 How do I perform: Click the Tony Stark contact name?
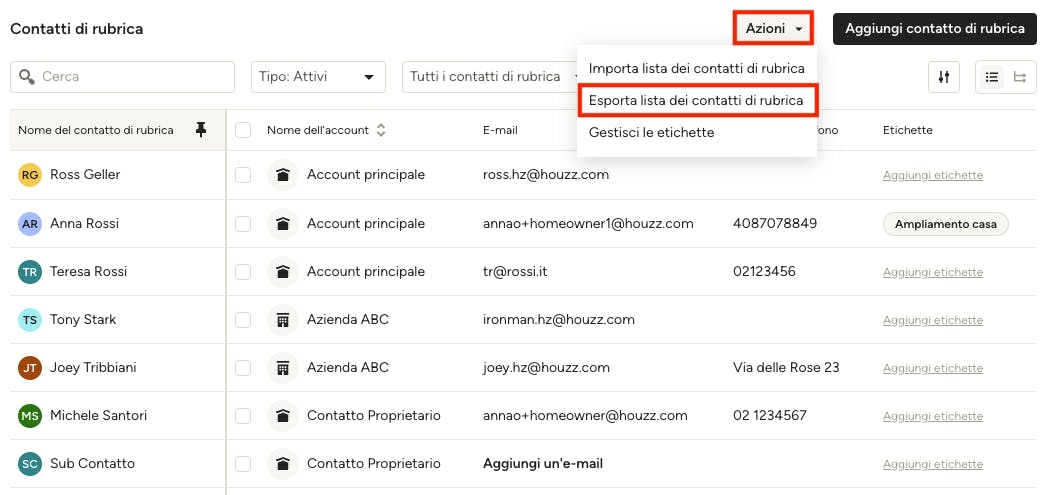point(82,320)
